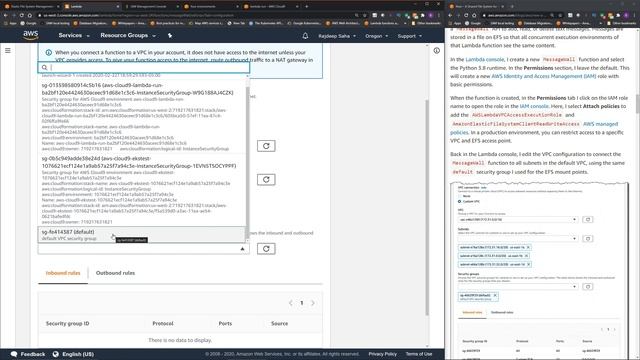Go to next page of rules table

click(x=313, y=303)
